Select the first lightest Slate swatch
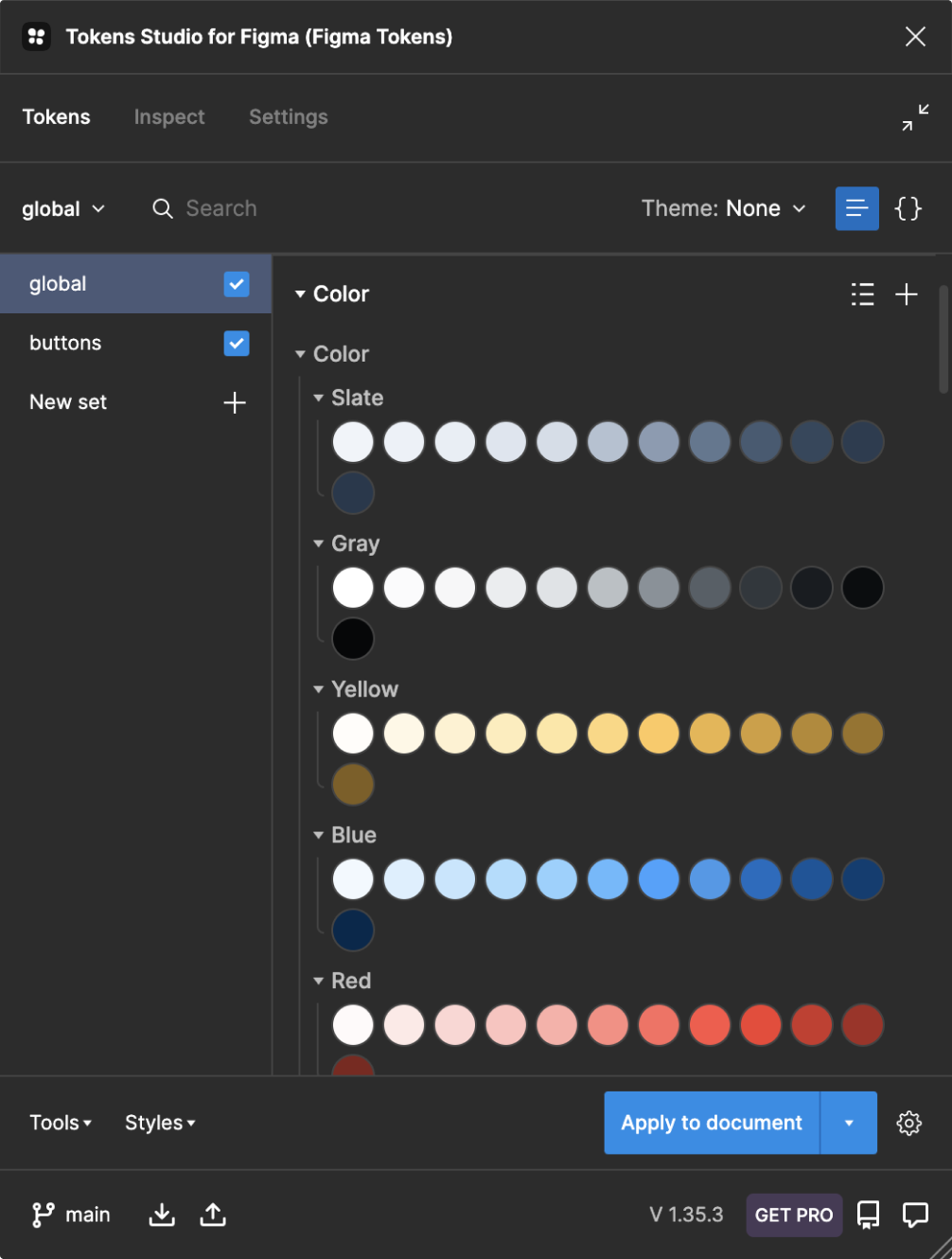952x1259 pixels. click(353, 442)
